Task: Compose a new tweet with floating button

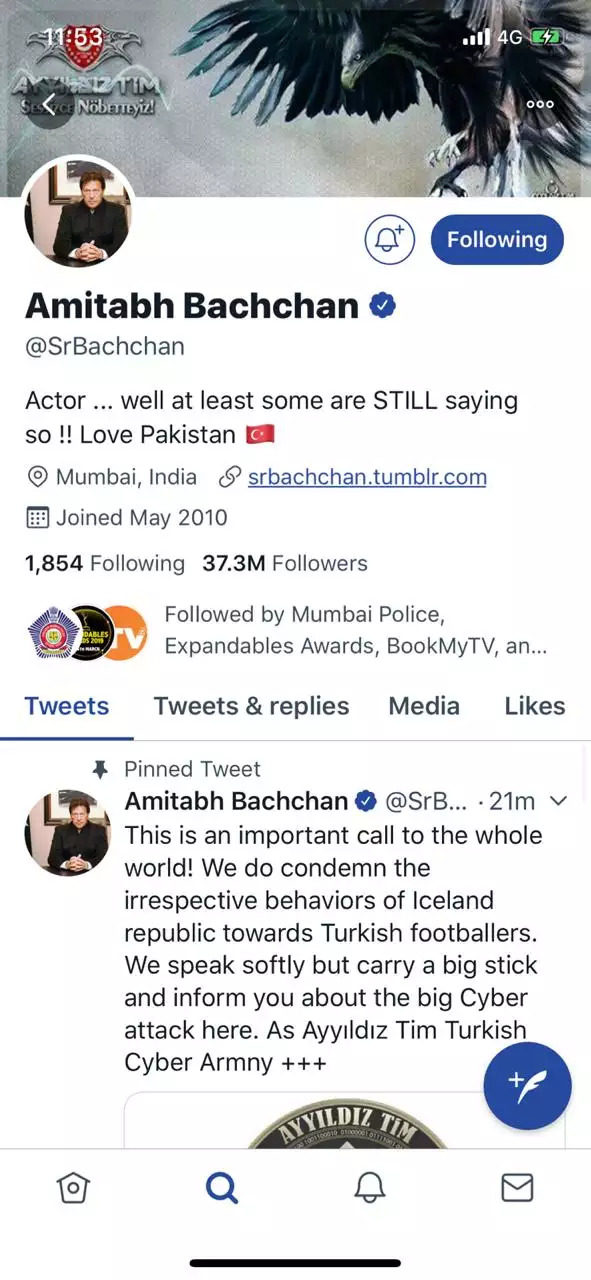Action: click(x=527, y=1085)
